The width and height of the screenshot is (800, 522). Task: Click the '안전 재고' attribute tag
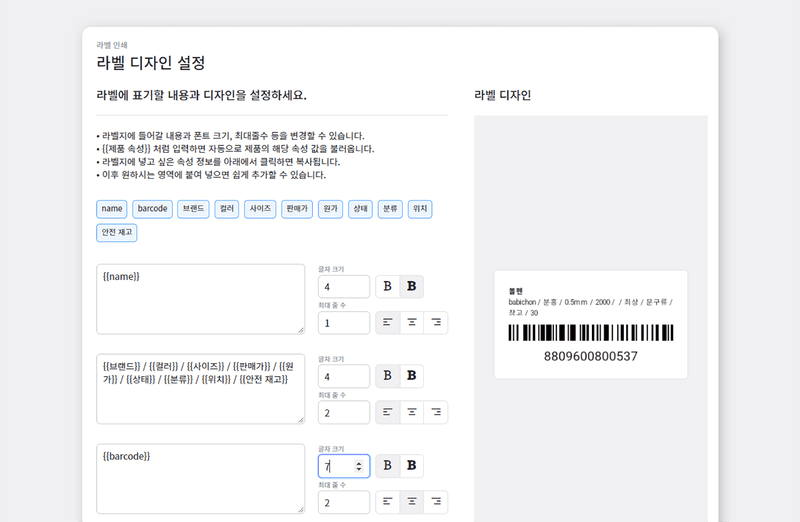coord(116,232)
